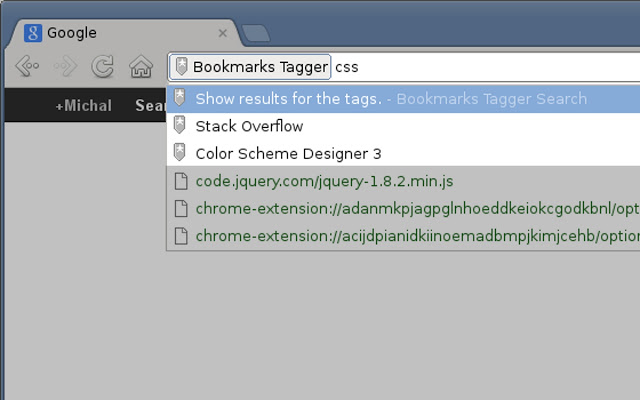
Task: Click page icon beside code.jquery.com entry
Action: pyautogui.click(x=181, y=181)
